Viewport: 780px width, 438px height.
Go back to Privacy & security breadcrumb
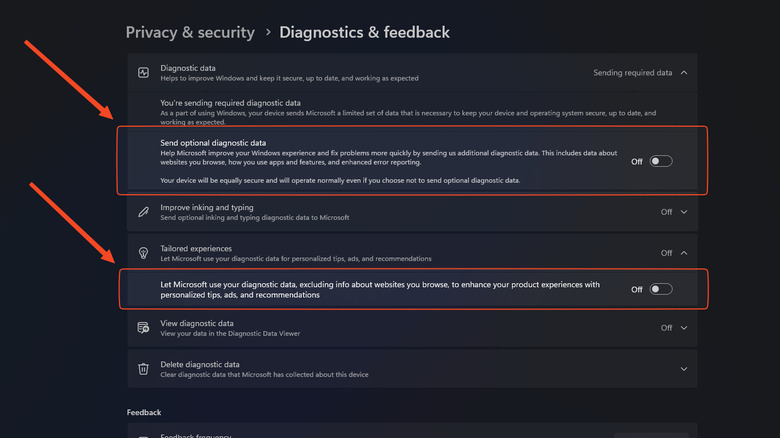pos(190,32)
